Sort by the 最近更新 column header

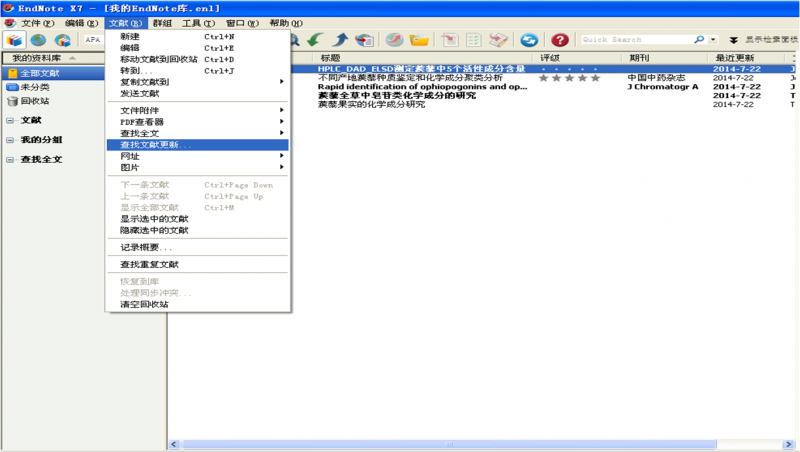pos(747,58)
